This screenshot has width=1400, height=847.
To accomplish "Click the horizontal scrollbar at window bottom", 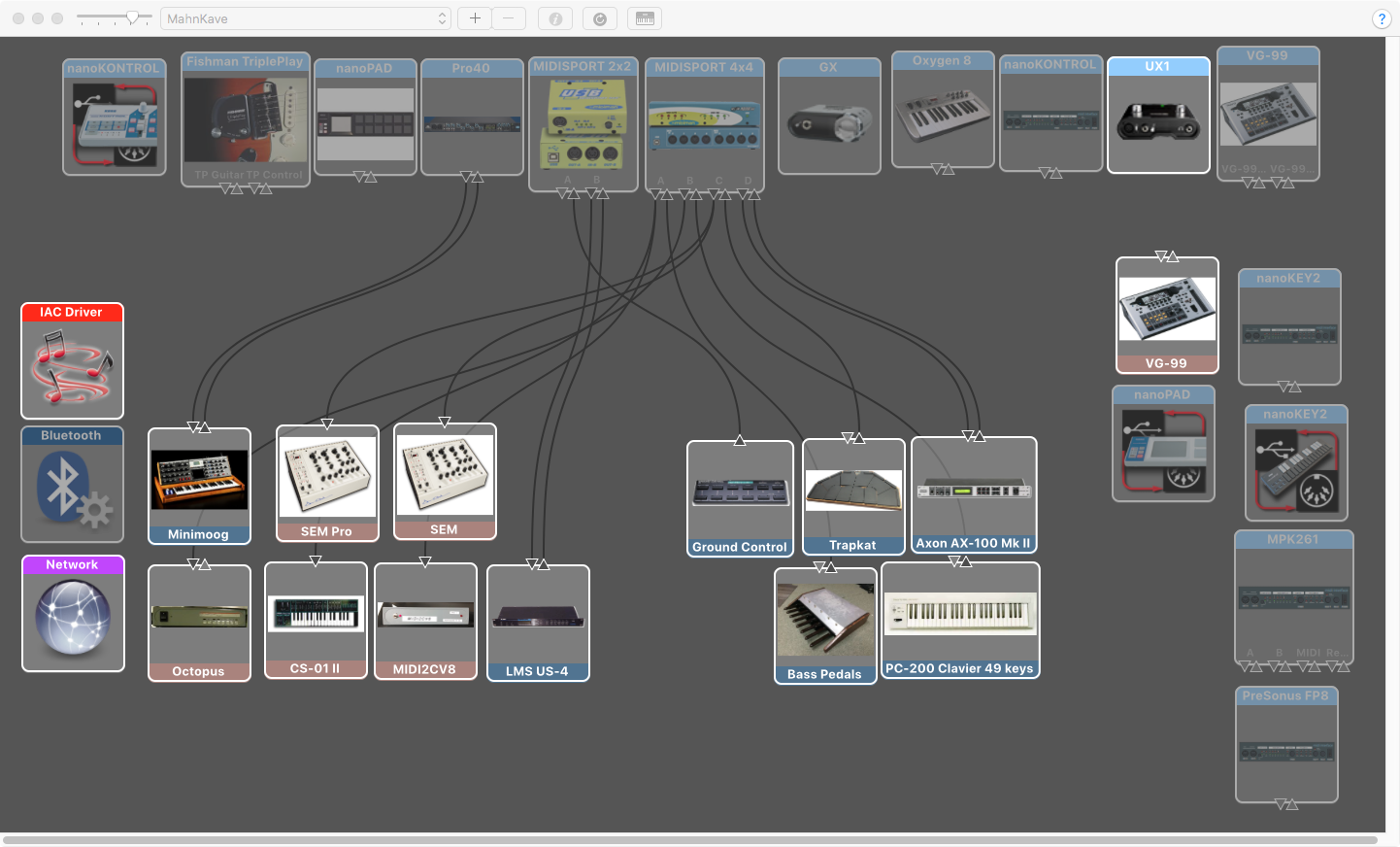I will click(690, 839).
